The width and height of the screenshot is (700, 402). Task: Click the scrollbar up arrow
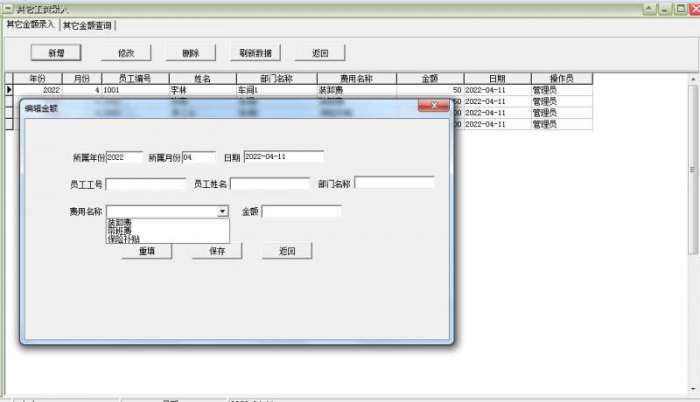[x=693, y=79]
